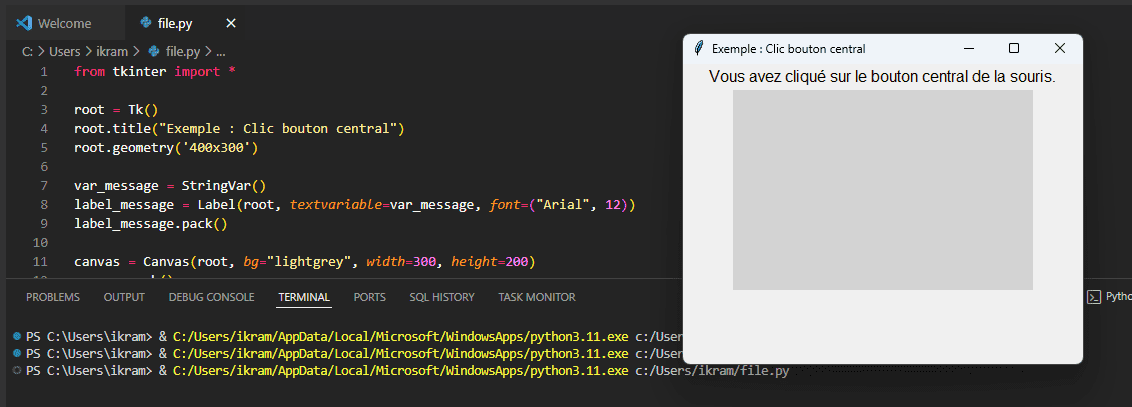Click the 'canvas = Canvas(' code line
Screen dimensions: 1132x407
(305, 261)
